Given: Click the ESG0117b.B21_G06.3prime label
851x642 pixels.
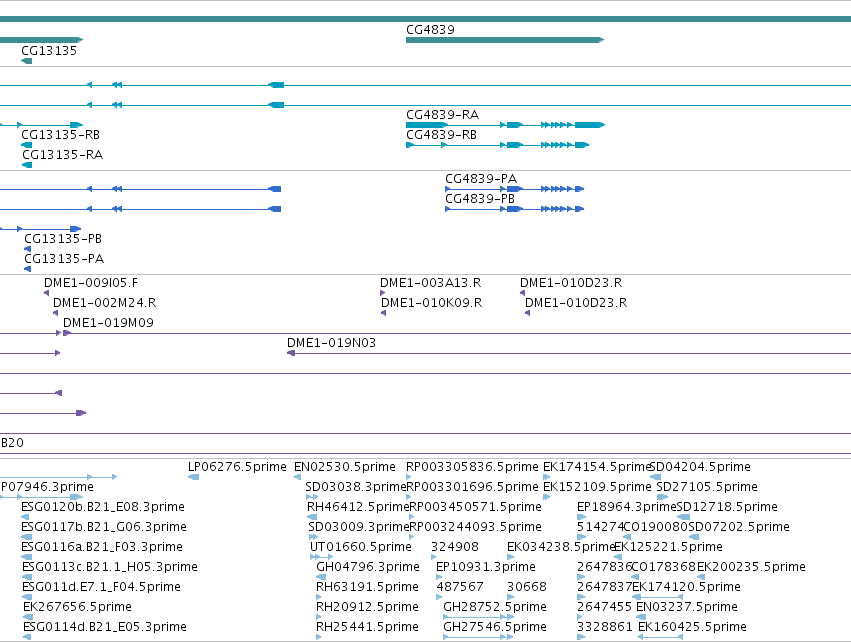Looking at the screenshot, I should click(104, 527).
